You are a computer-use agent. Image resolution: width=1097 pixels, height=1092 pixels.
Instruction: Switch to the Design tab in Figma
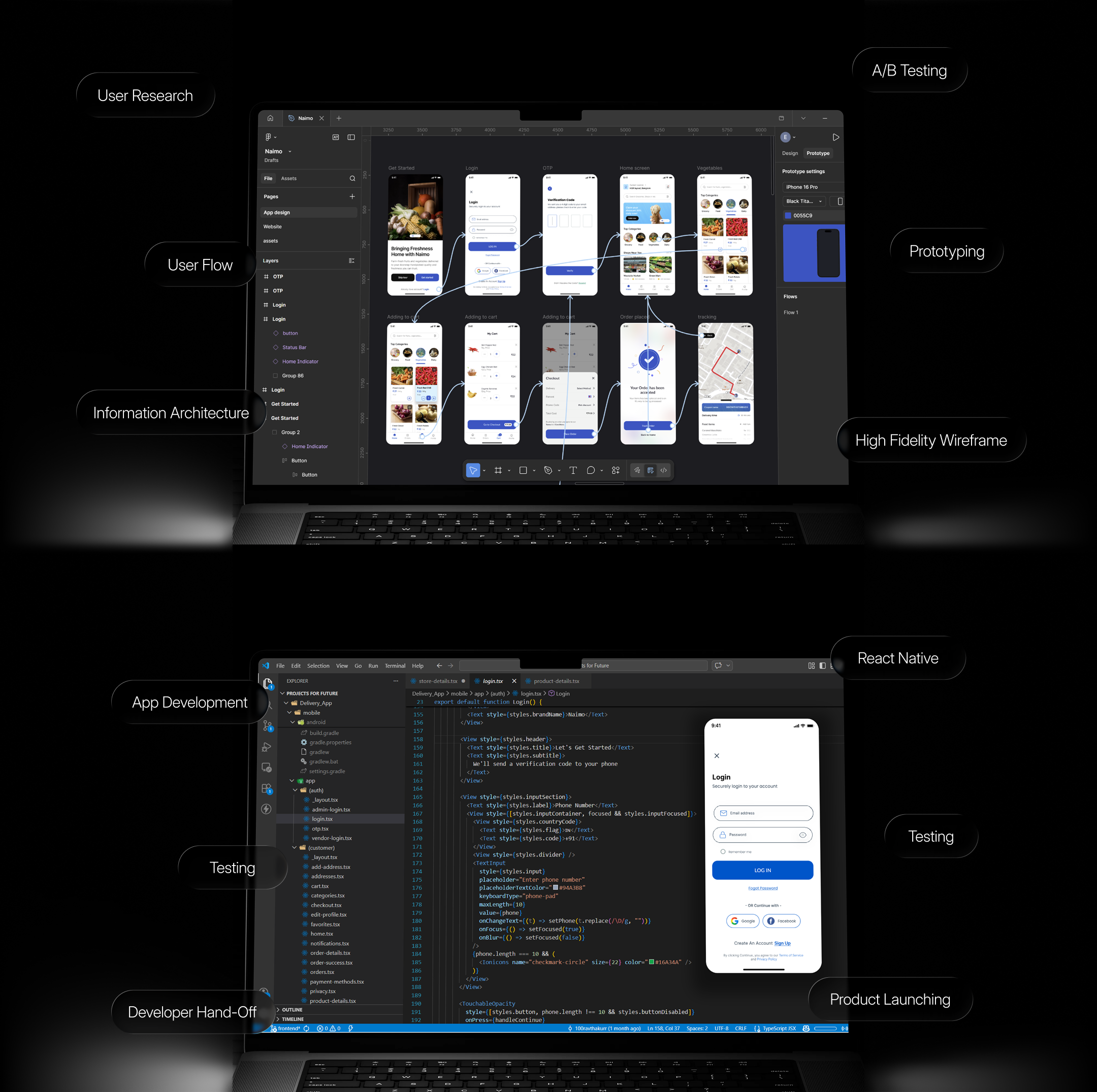coord(789,153)
